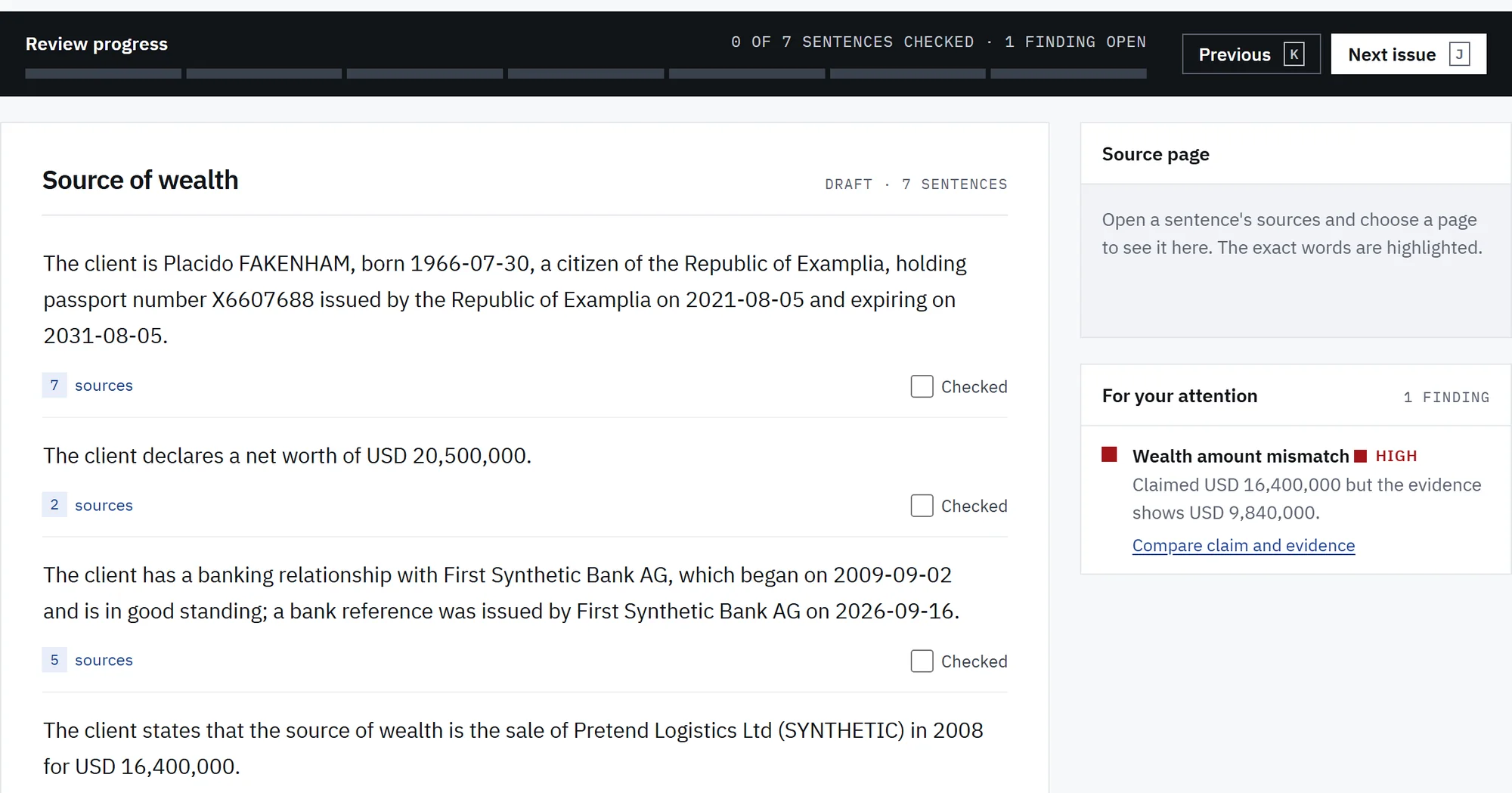Click the HIGH severity badge

[1386, 456]
